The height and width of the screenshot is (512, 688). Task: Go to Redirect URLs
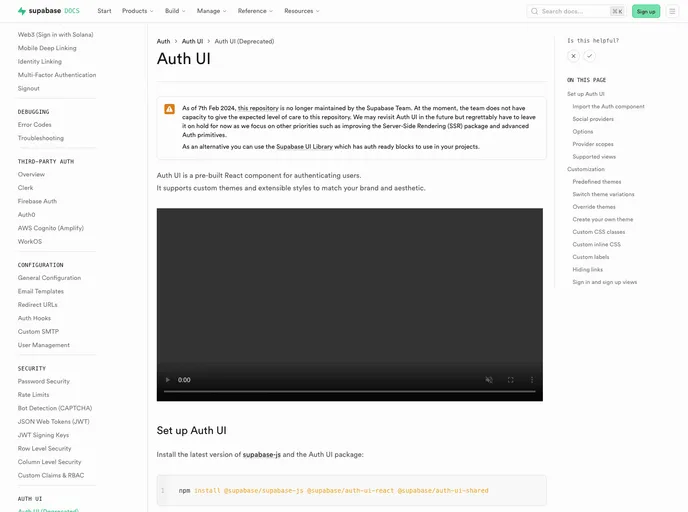coord(37,304)
